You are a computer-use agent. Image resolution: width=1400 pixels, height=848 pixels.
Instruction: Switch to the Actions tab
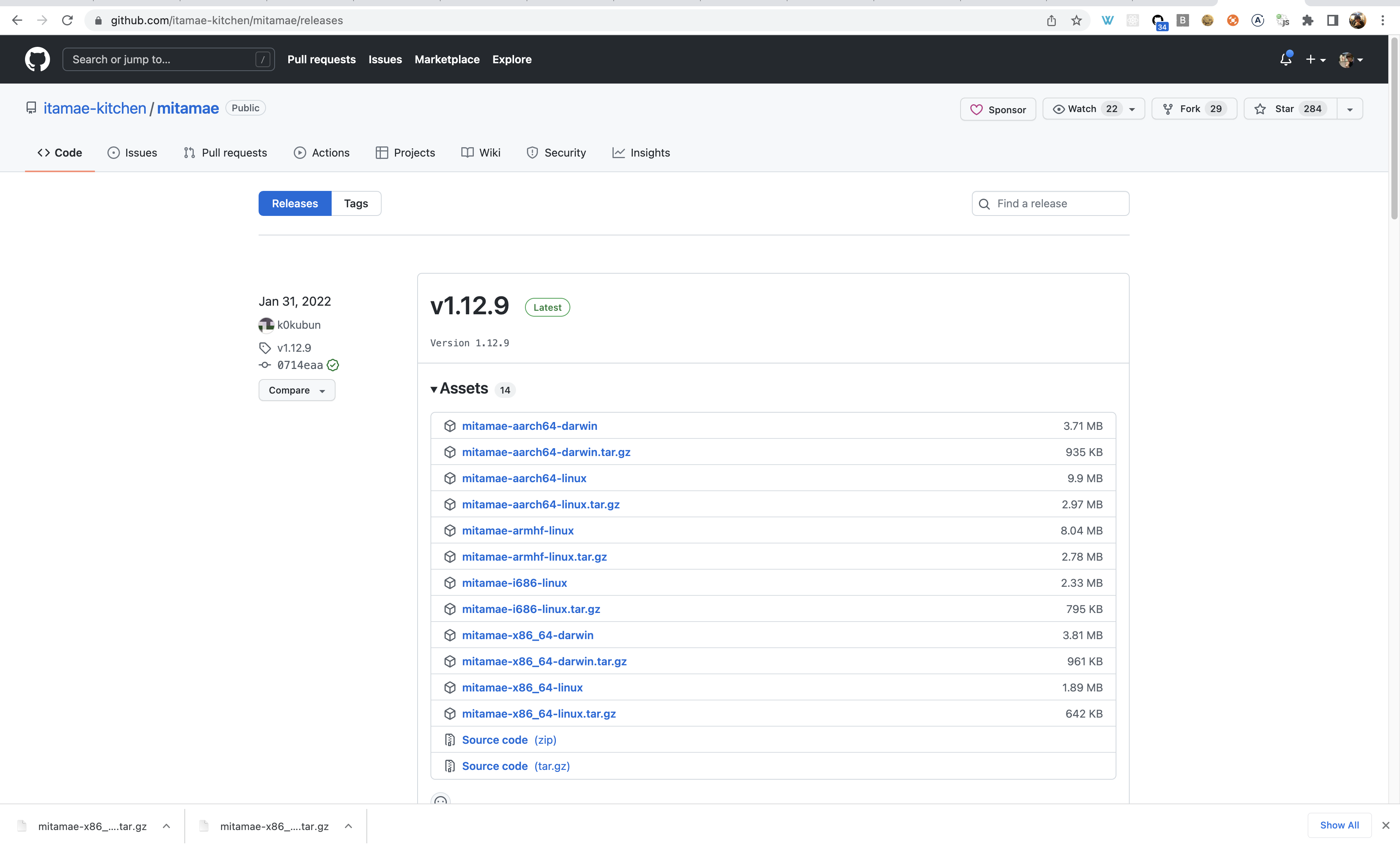321,153
